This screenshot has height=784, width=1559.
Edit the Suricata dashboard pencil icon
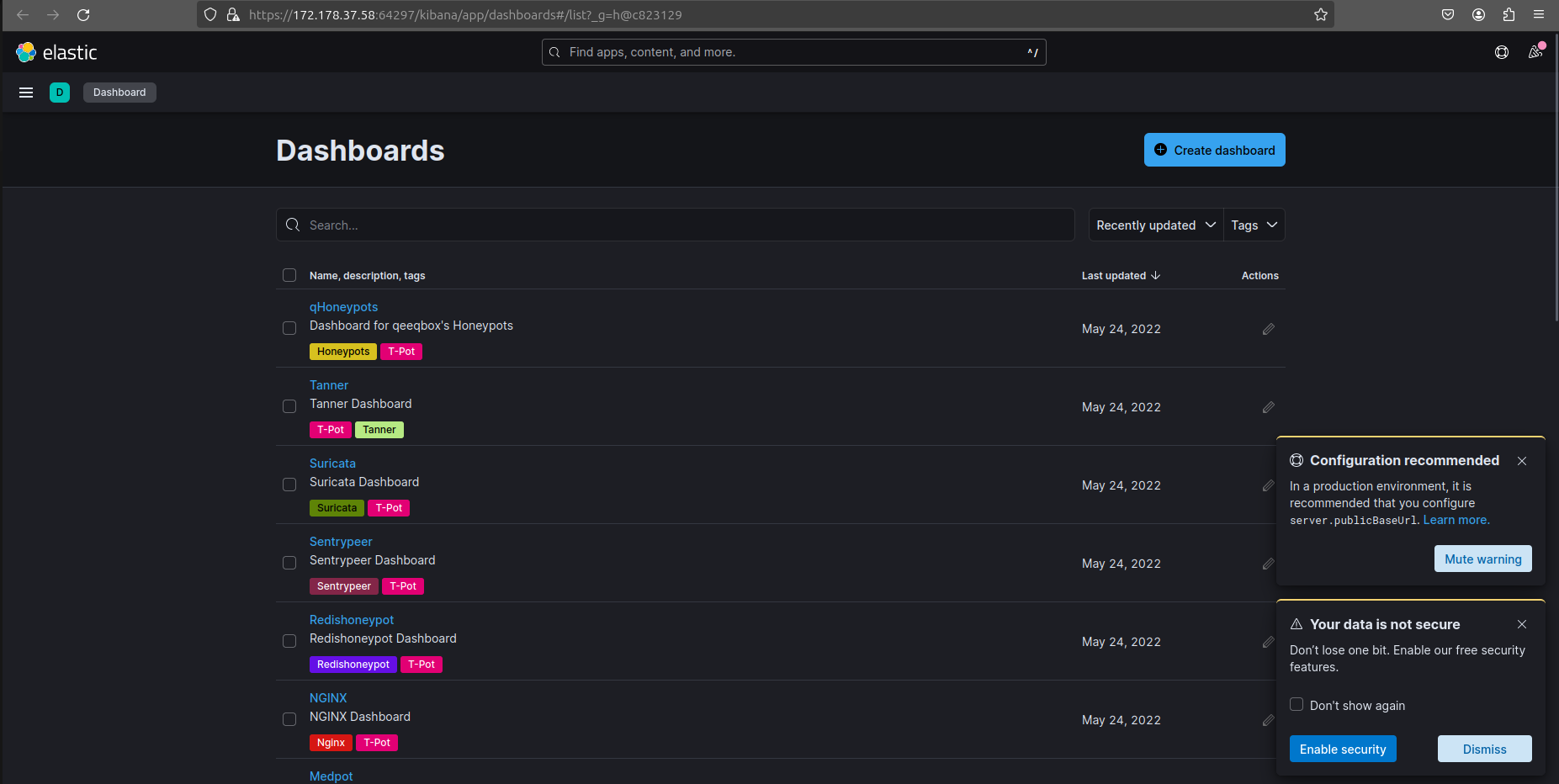[1268, 485]
